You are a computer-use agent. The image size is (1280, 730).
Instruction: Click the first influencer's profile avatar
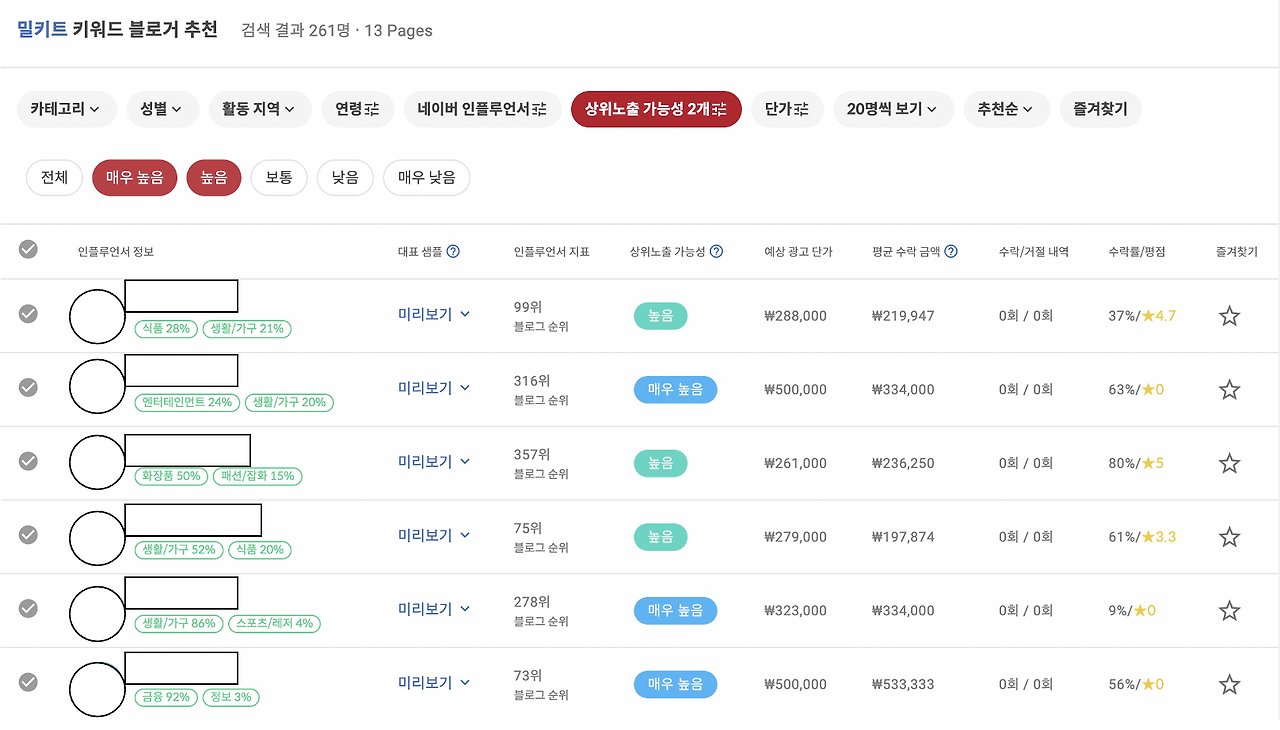pos(97,313)
